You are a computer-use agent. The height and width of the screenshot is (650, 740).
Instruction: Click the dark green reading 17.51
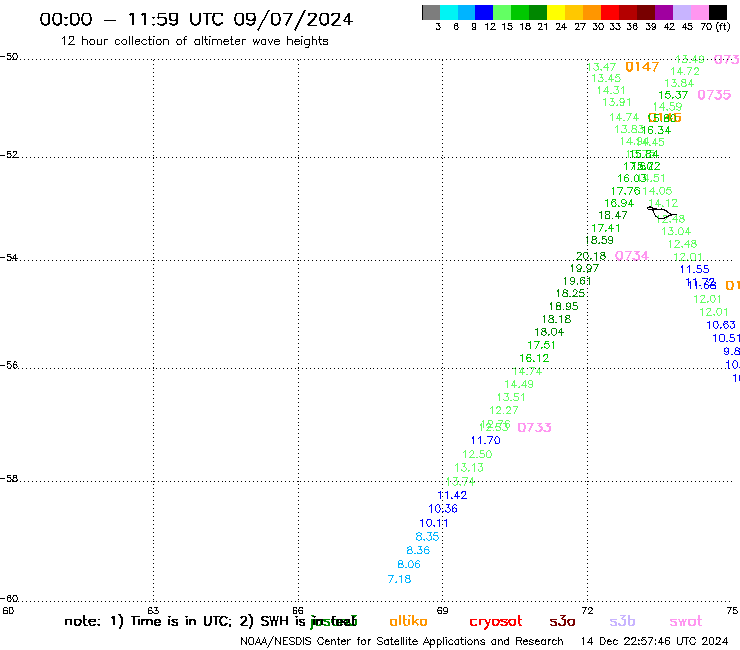541,345
